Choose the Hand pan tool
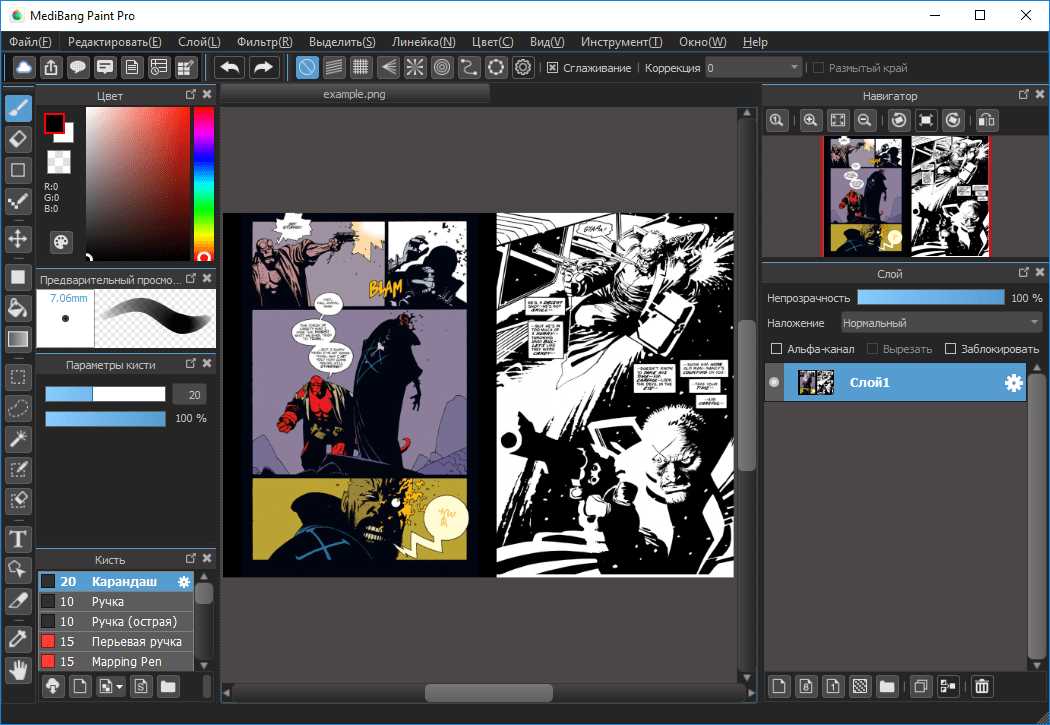1050x725 pixels. (x=18, y=670)
